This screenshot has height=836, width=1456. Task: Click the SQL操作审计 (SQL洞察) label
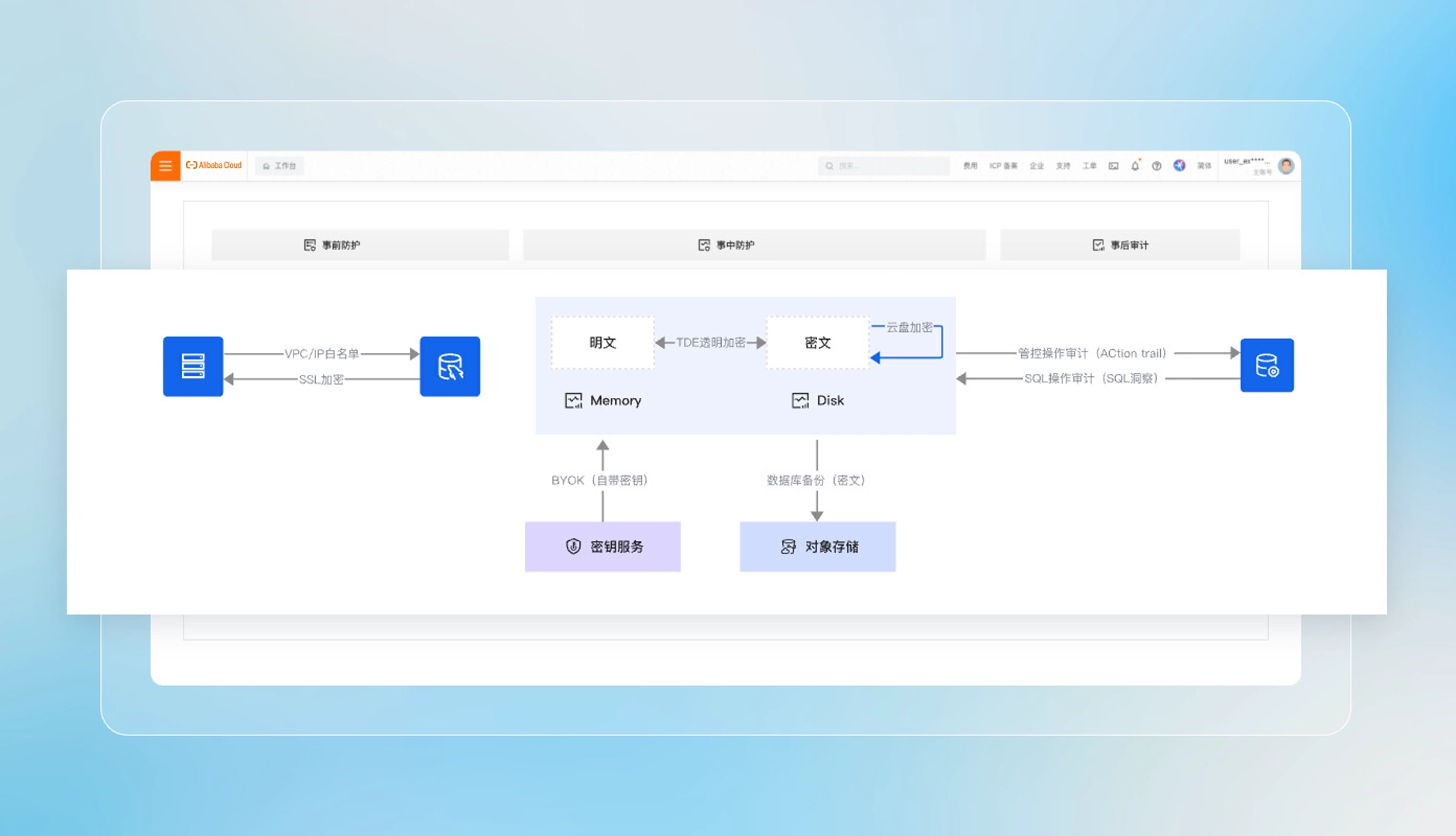[x=1091, y=379]
